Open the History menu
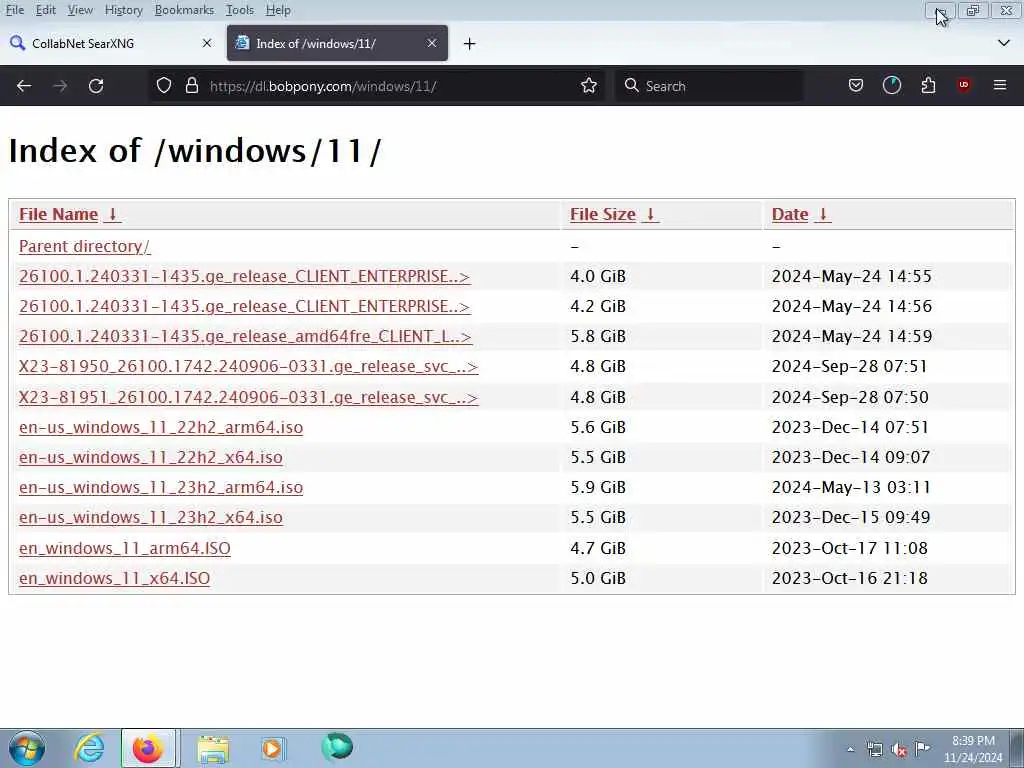The image size is (1024, 768). [x=123, y=10]
